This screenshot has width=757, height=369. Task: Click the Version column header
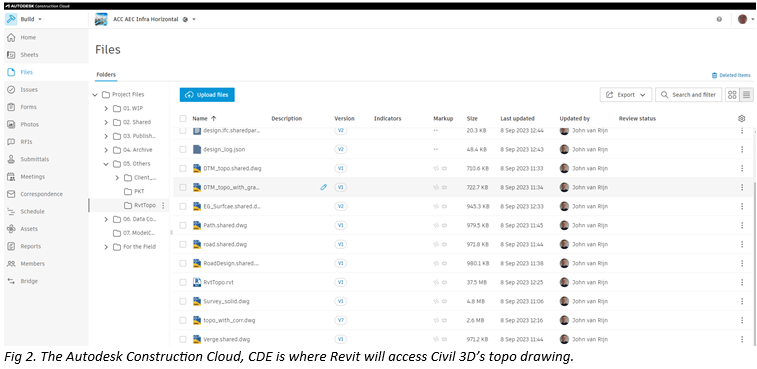point(344,118)
